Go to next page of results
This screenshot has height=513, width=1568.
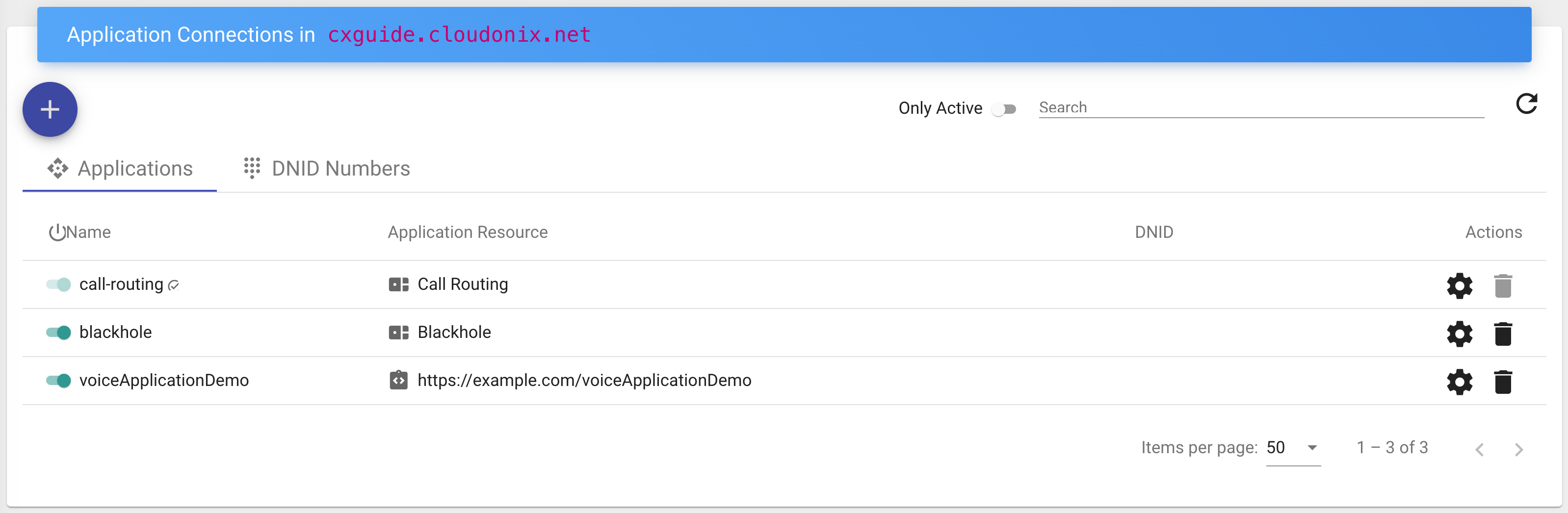coord(1519,449)
